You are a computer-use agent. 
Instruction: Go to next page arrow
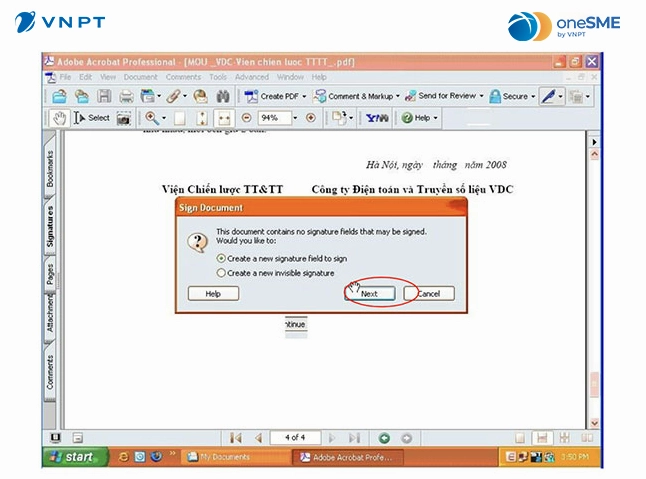pos(332,438)
